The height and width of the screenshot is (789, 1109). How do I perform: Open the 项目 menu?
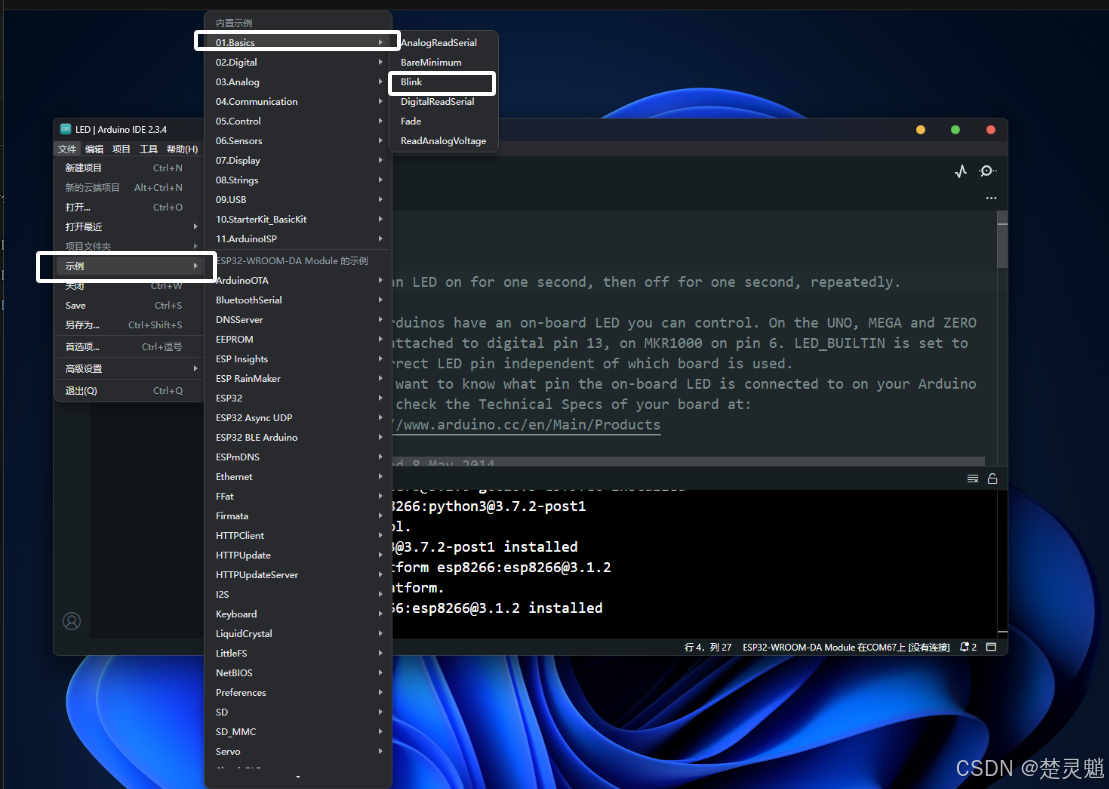click(122, 149)
